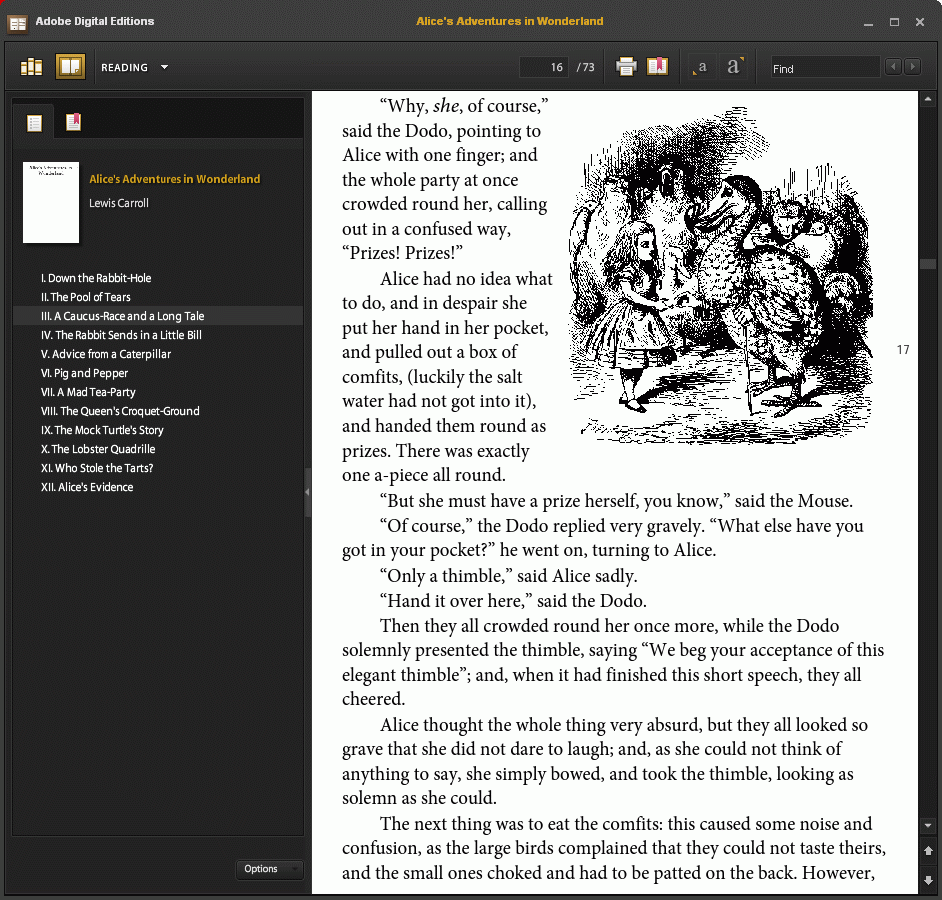Jump to chapter VI. Pig and Pepper

pyautogui.click(x=85, y=373)
